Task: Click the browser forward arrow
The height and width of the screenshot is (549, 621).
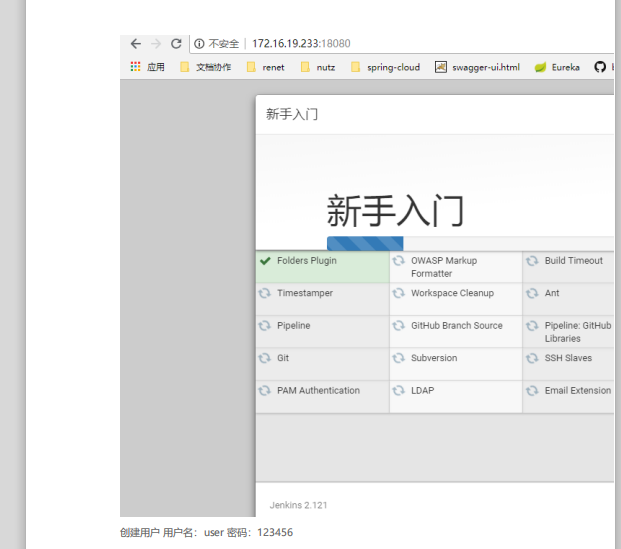Action: 156,44
